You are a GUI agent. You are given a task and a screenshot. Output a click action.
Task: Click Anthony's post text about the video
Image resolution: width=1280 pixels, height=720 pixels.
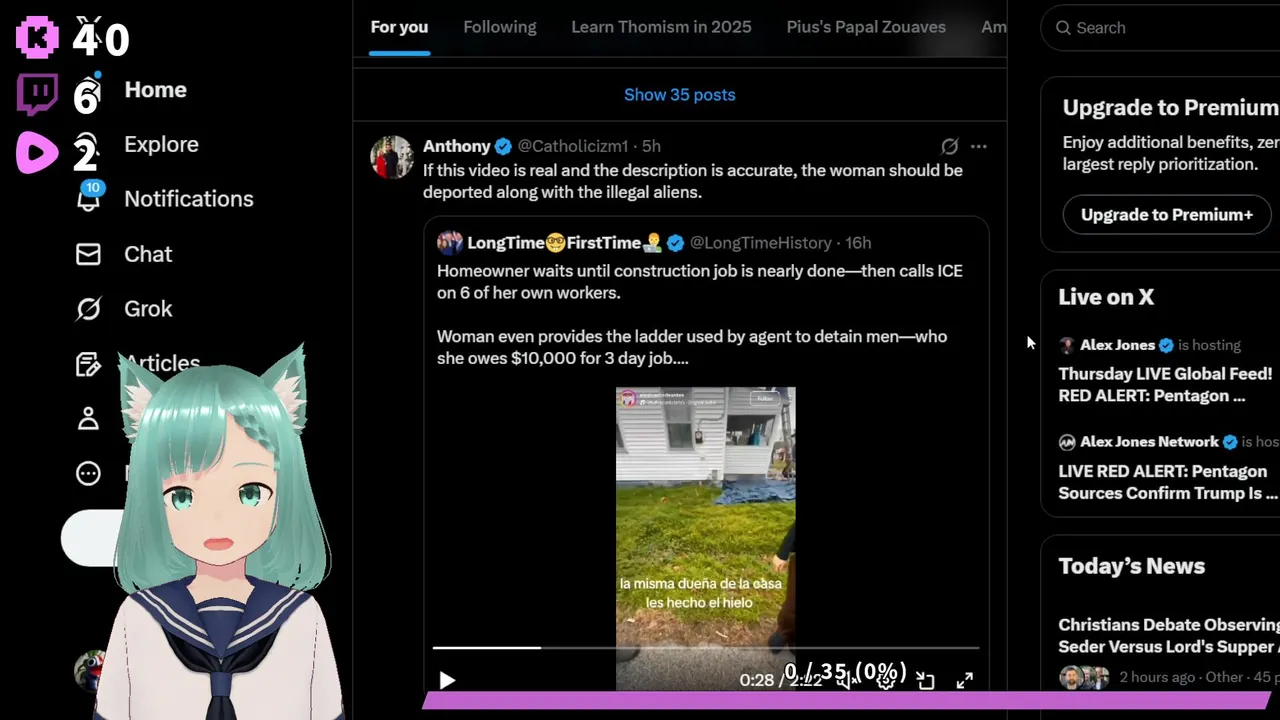coord(693,181)
